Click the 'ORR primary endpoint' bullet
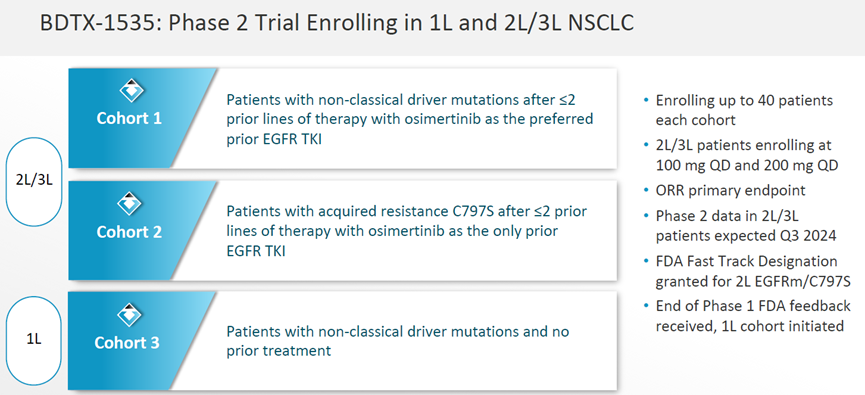The image size is (865, 395). (730, 190)
